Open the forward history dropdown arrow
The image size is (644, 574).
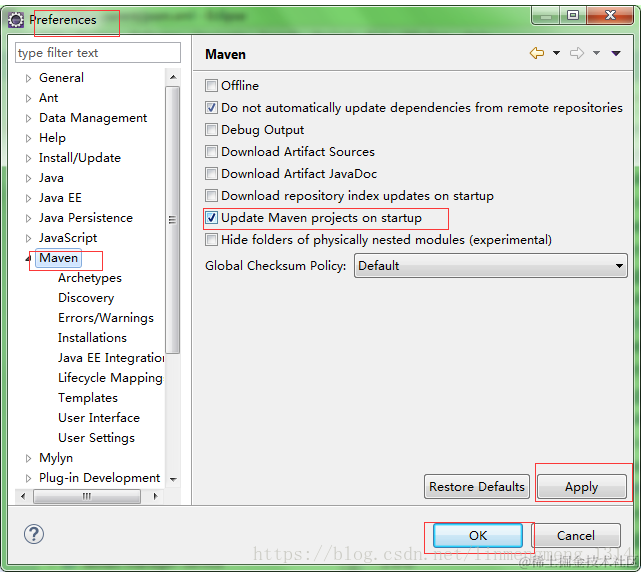[598, 53]
